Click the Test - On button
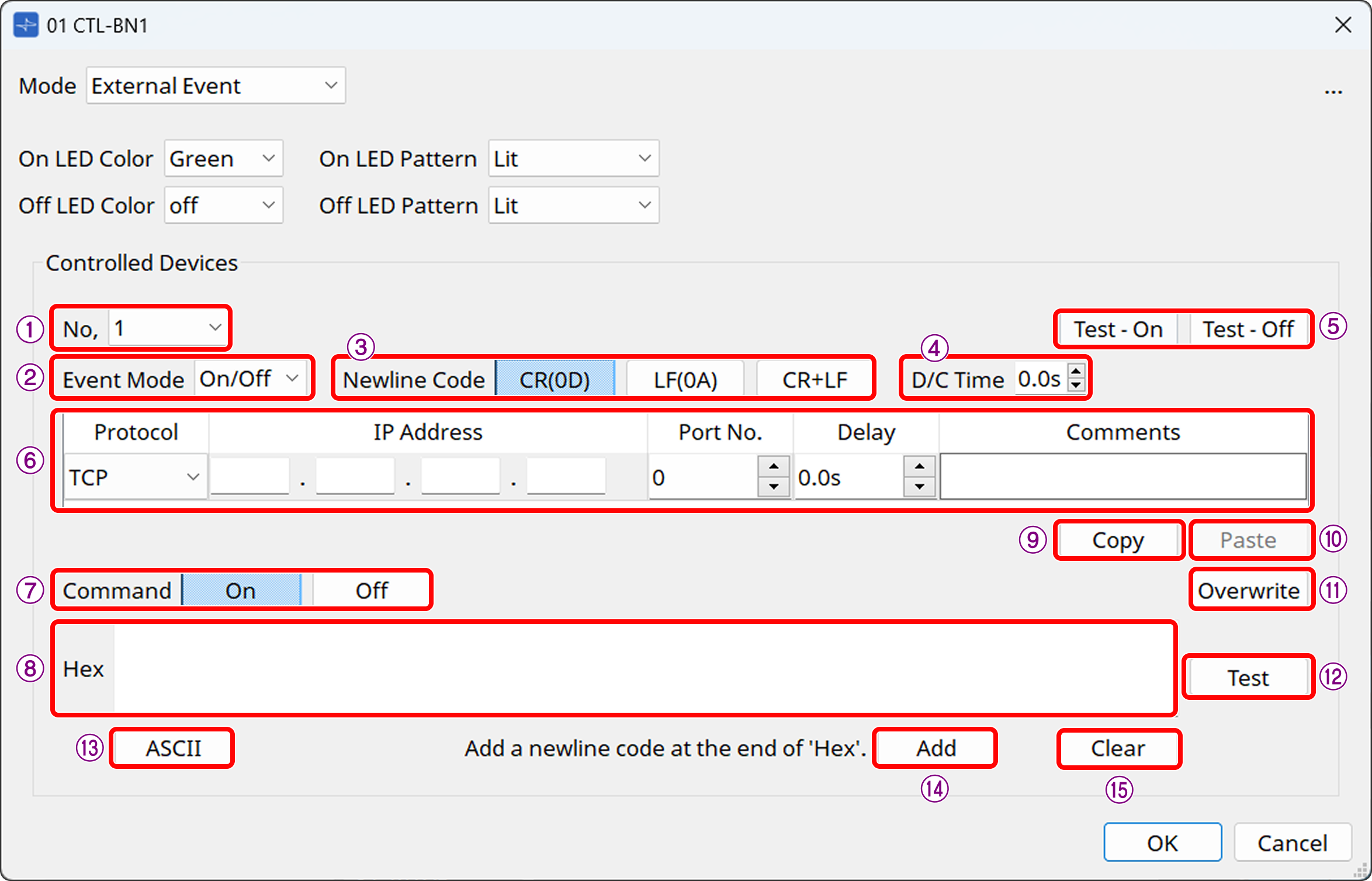Image resolution: width=1372 pixels, height=881 pixels. pos(1116,329)
